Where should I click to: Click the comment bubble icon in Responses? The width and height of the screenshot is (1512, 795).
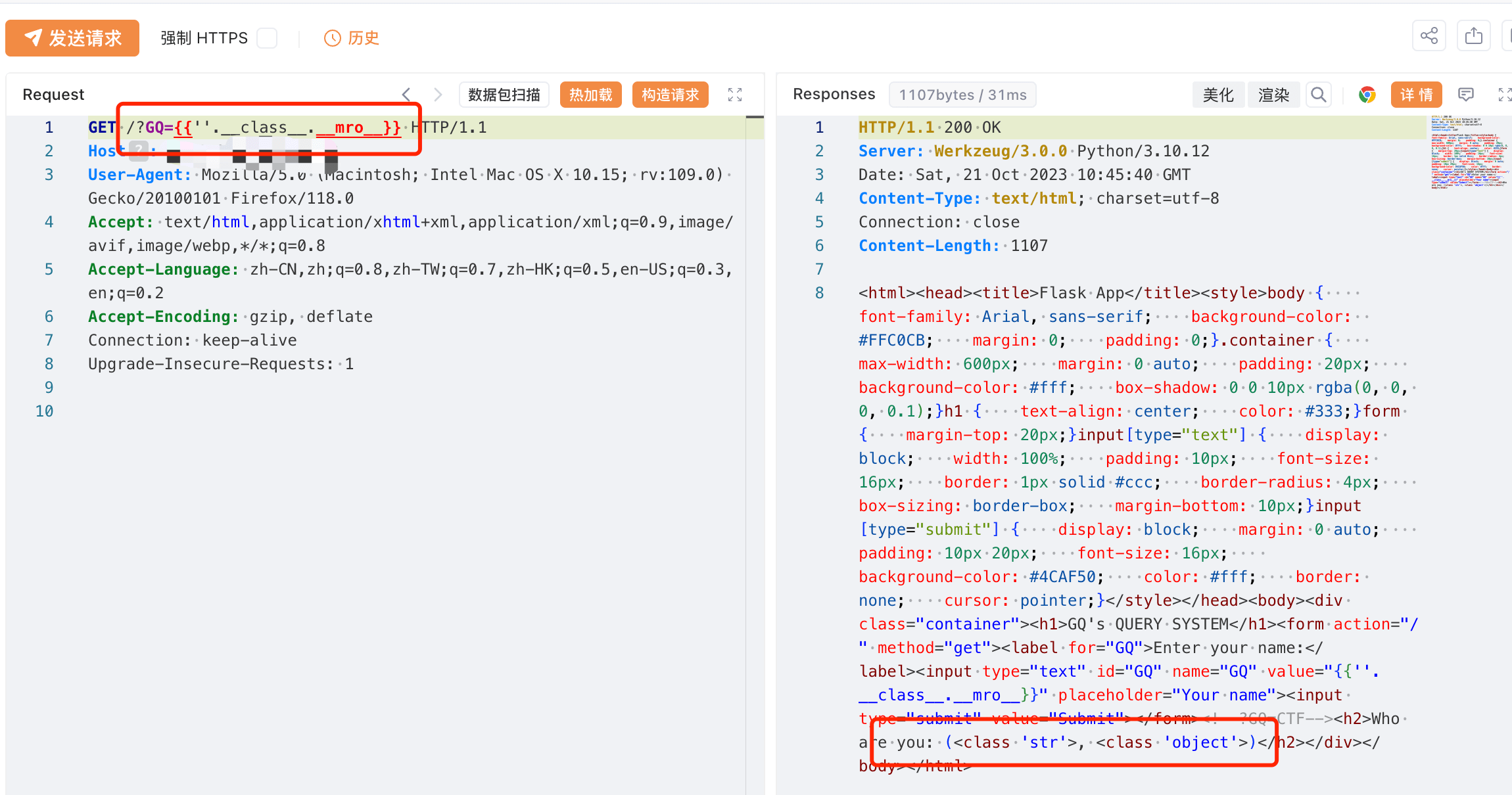click(x=1466, y=95)
